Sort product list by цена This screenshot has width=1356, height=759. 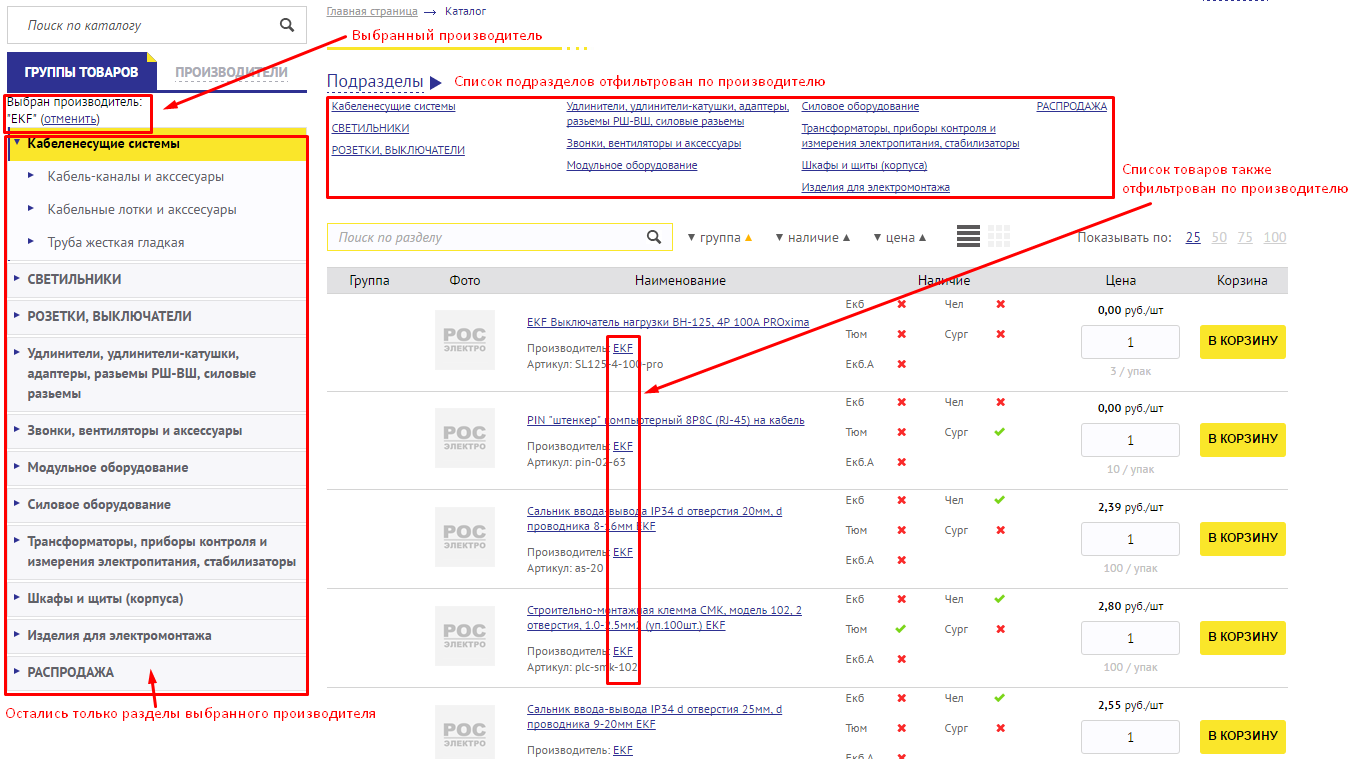coord(900,237)
